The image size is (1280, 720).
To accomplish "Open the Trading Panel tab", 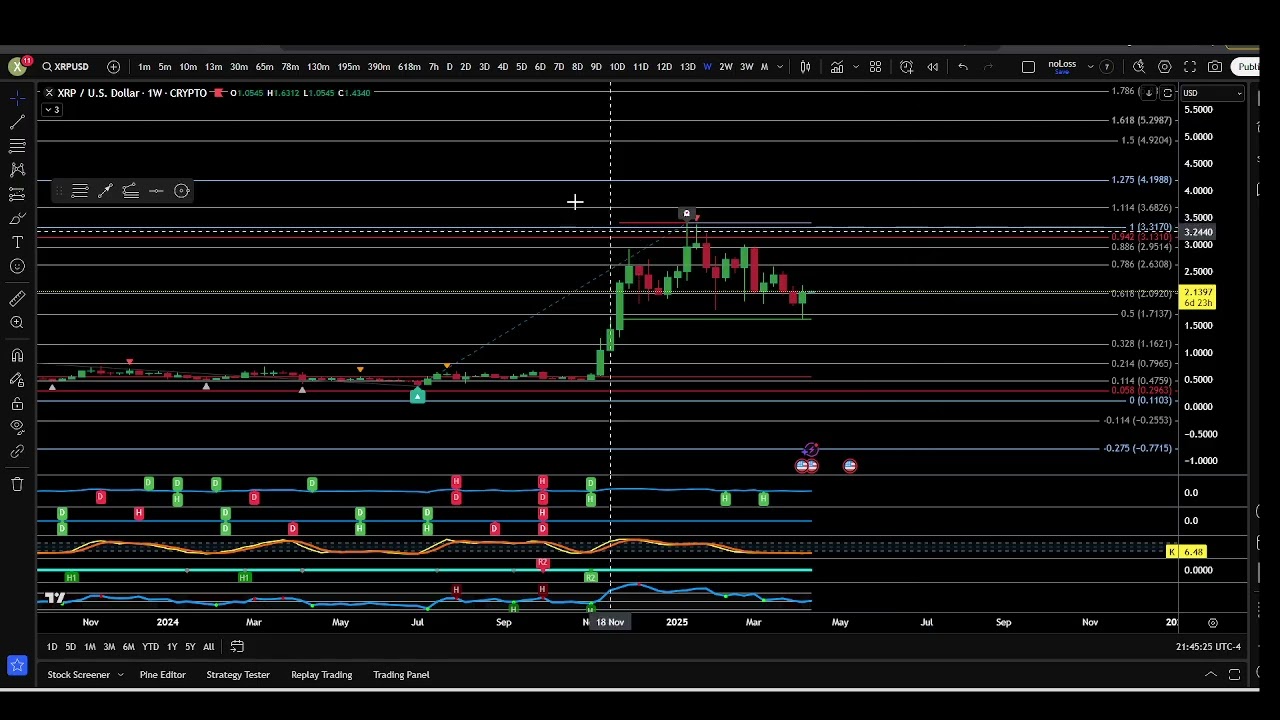I will (x=401, y=675).
